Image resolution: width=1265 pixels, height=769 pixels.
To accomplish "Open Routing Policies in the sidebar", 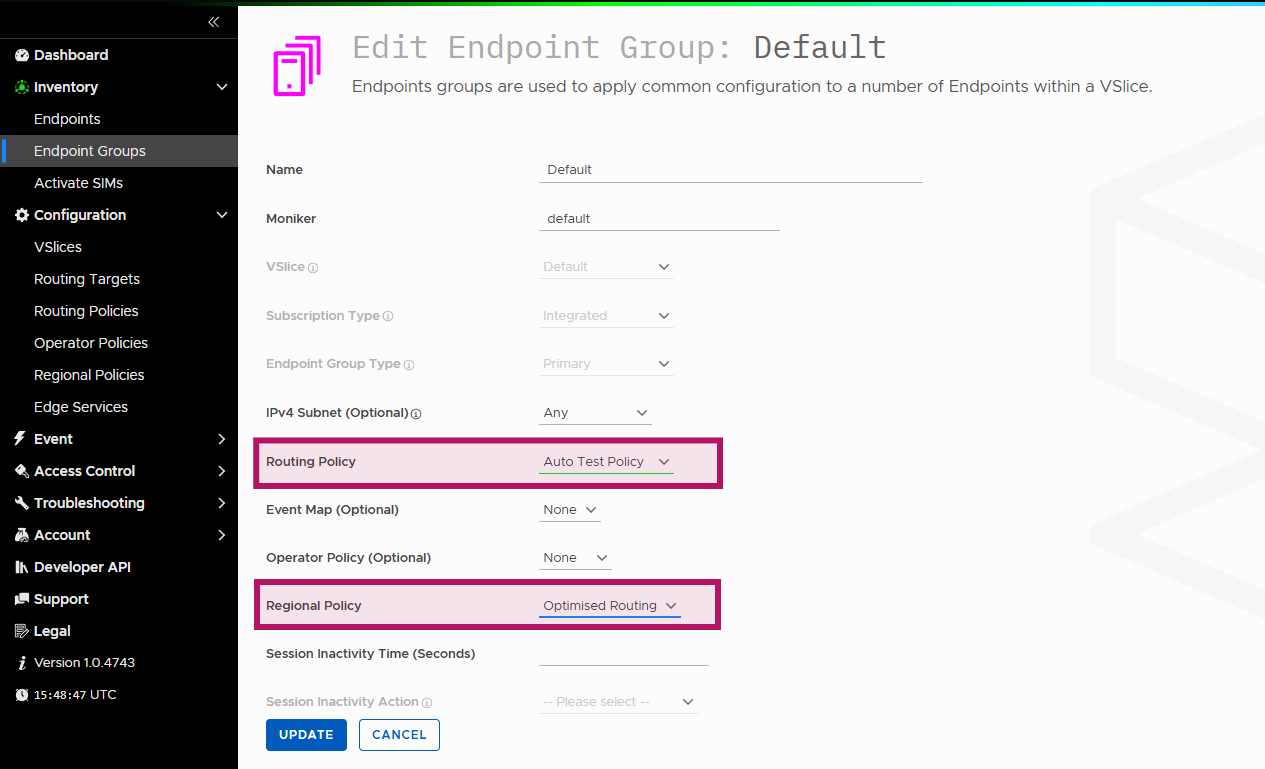I will (x=86, y=311).
